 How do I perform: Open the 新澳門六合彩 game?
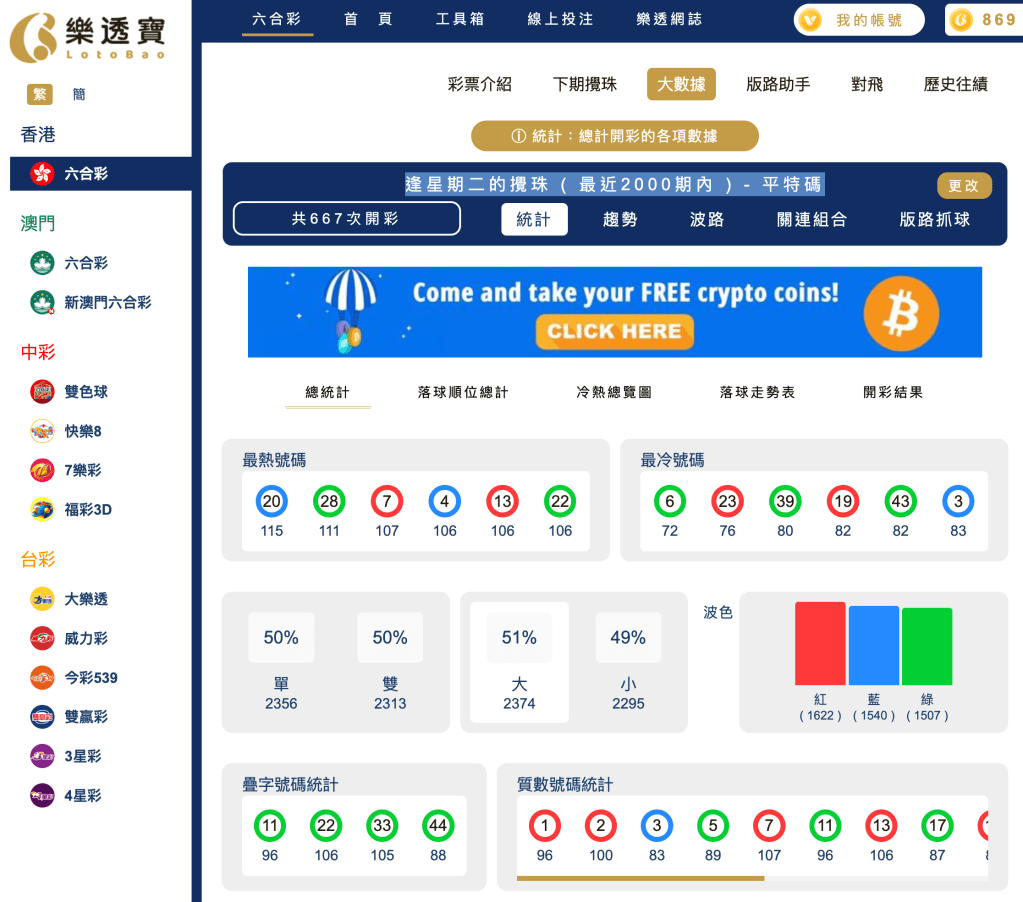point(106,302)
